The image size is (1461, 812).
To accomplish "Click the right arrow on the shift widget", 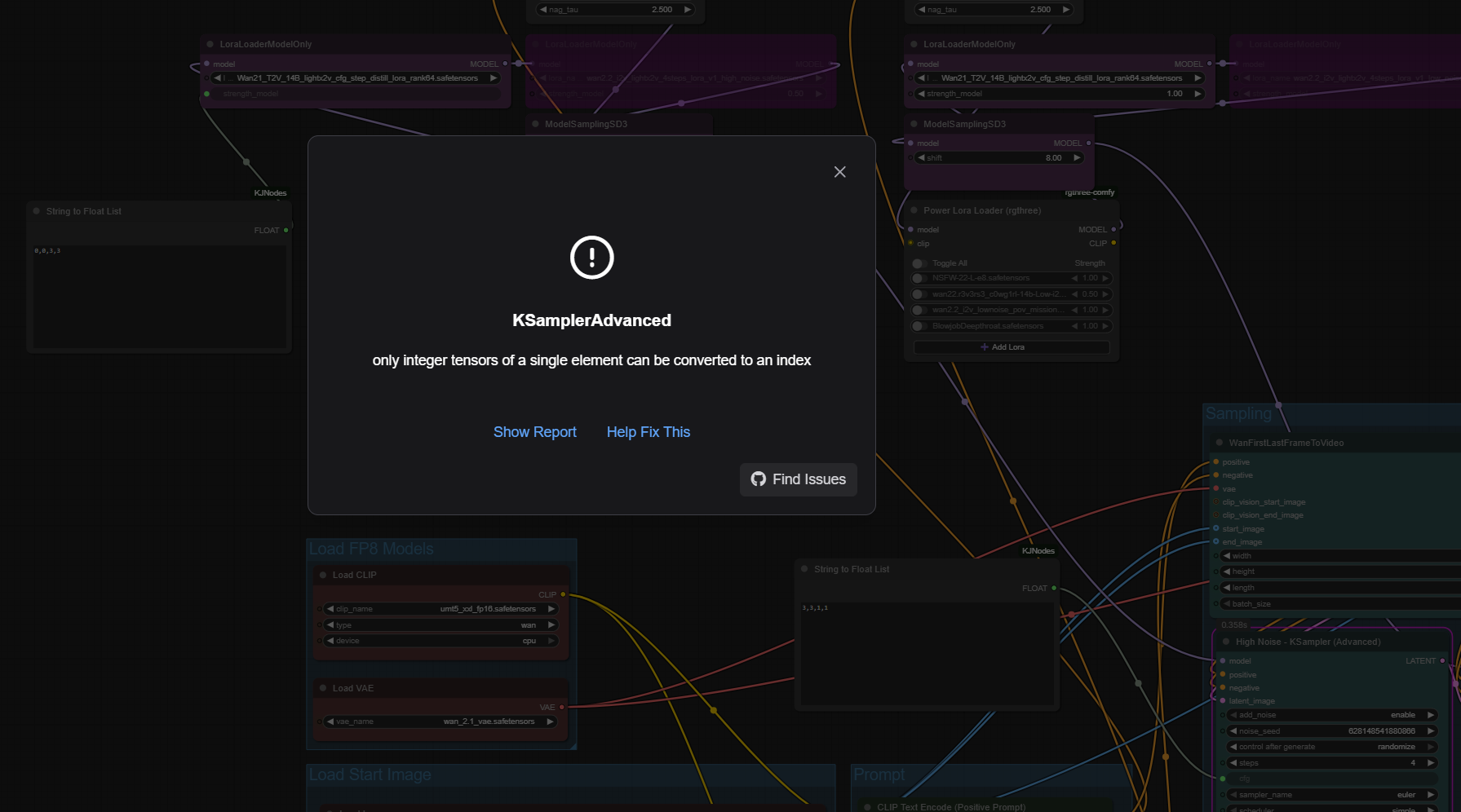I will (1077, 158).
